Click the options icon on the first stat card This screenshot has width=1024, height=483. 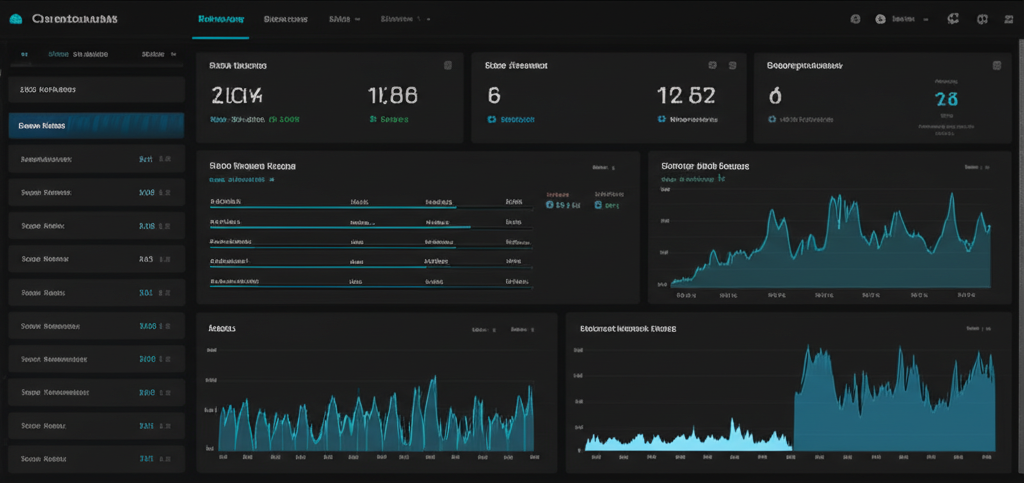point(448,65)
